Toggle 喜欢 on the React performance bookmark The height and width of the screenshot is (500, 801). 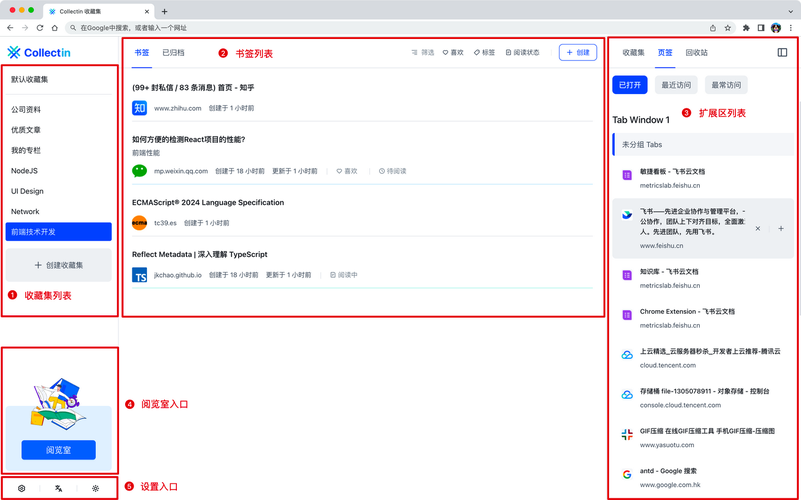pos(347,171)
